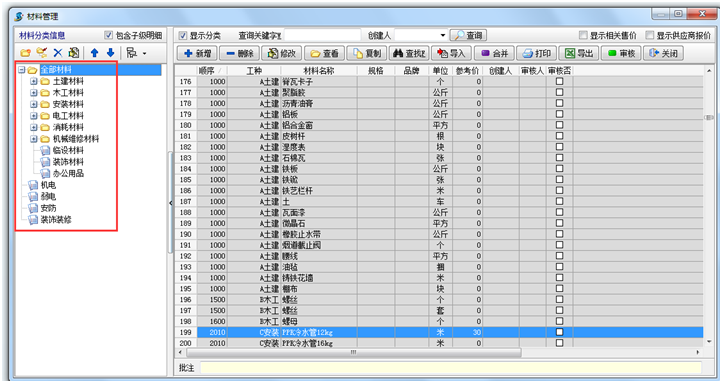Viewport: 722px width, 383px height.
Task: Click 合并 merge button
Action: 494,53
